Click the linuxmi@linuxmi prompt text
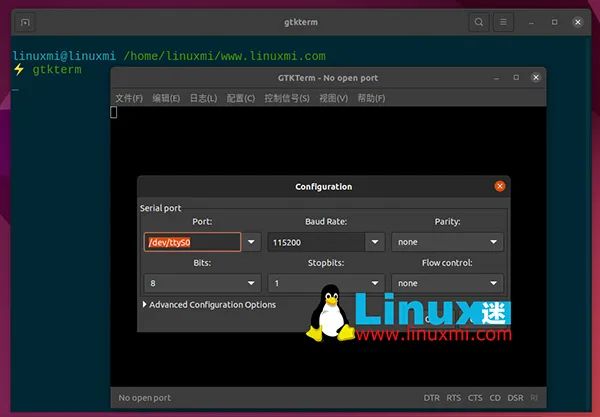 point(64,56)
